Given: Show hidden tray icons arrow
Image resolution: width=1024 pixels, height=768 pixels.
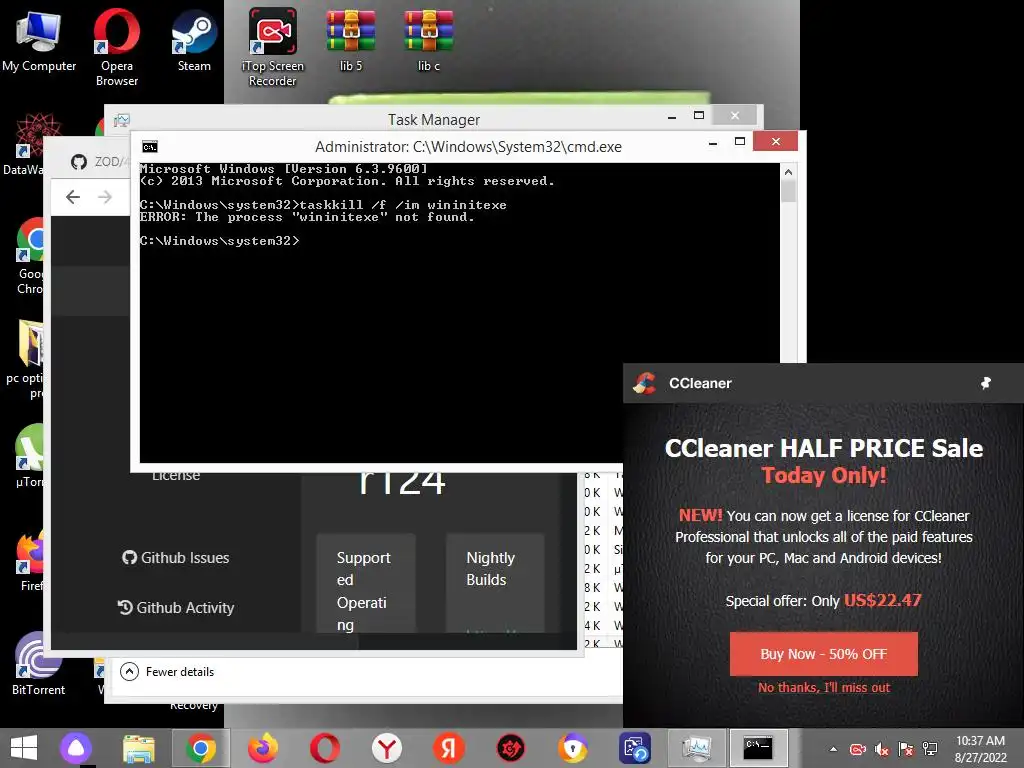Looking at the screenshot, I should [x=833, y=749].
